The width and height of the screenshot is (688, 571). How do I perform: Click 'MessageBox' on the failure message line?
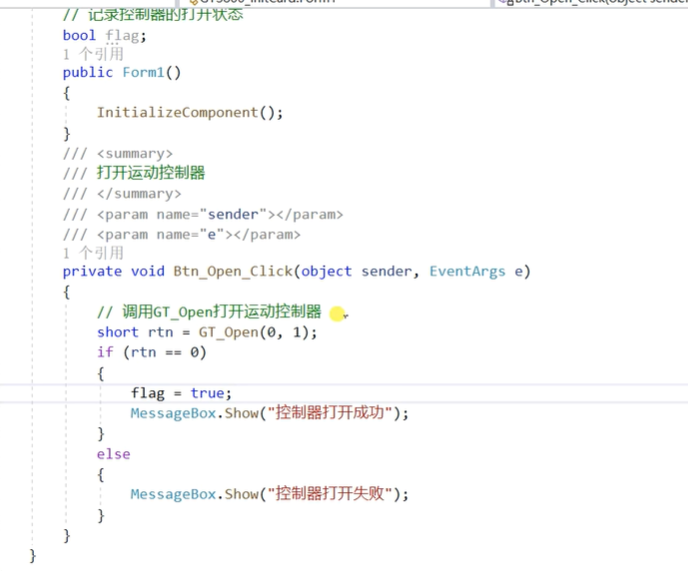pos(173,494)
